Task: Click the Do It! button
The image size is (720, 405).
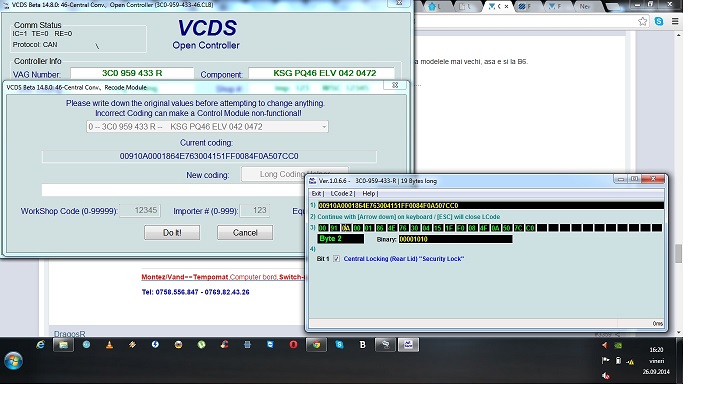Action: pyautogui.click(x=172, y=233)
